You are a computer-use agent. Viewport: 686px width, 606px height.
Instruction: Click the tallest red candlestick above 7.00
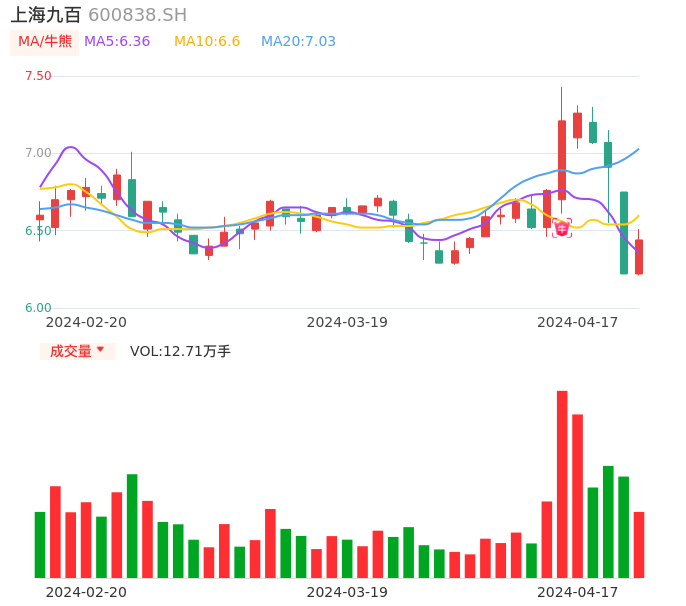tap(562, 160)
